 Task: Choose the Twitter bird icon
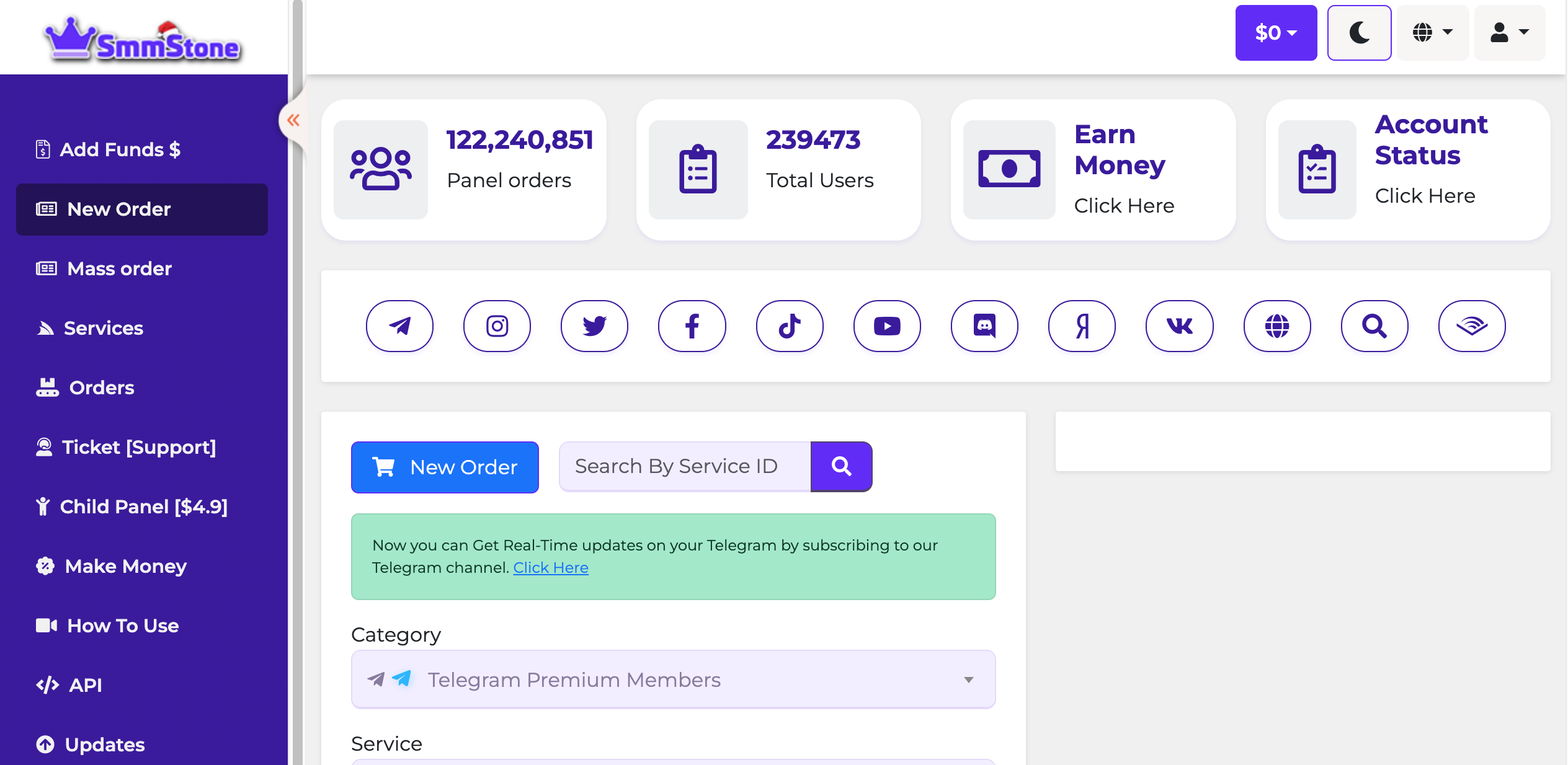coord(594,326)
